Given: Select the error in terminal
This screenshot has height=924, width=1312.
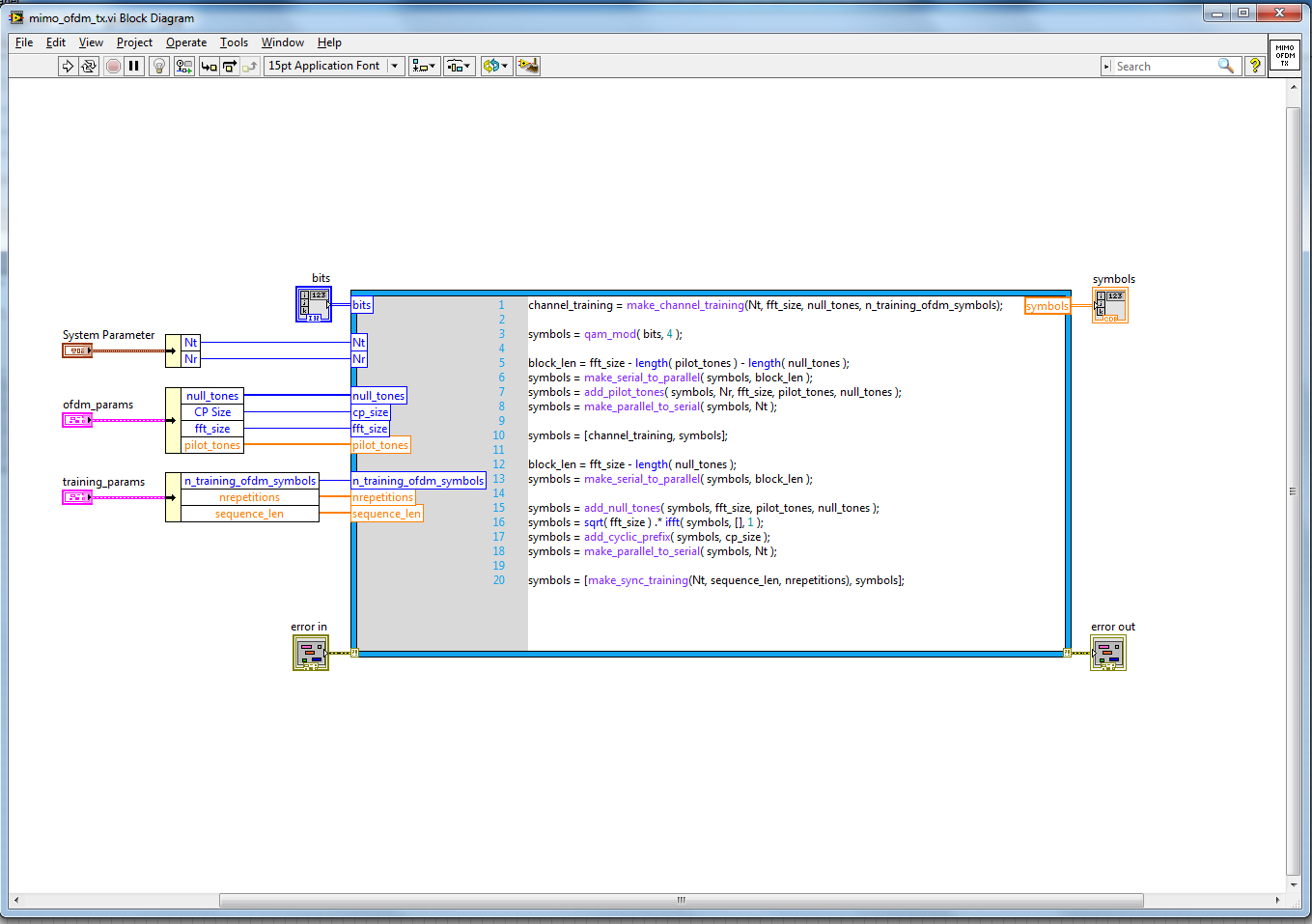Looking at the screenshot, I should tap(311, 653).
